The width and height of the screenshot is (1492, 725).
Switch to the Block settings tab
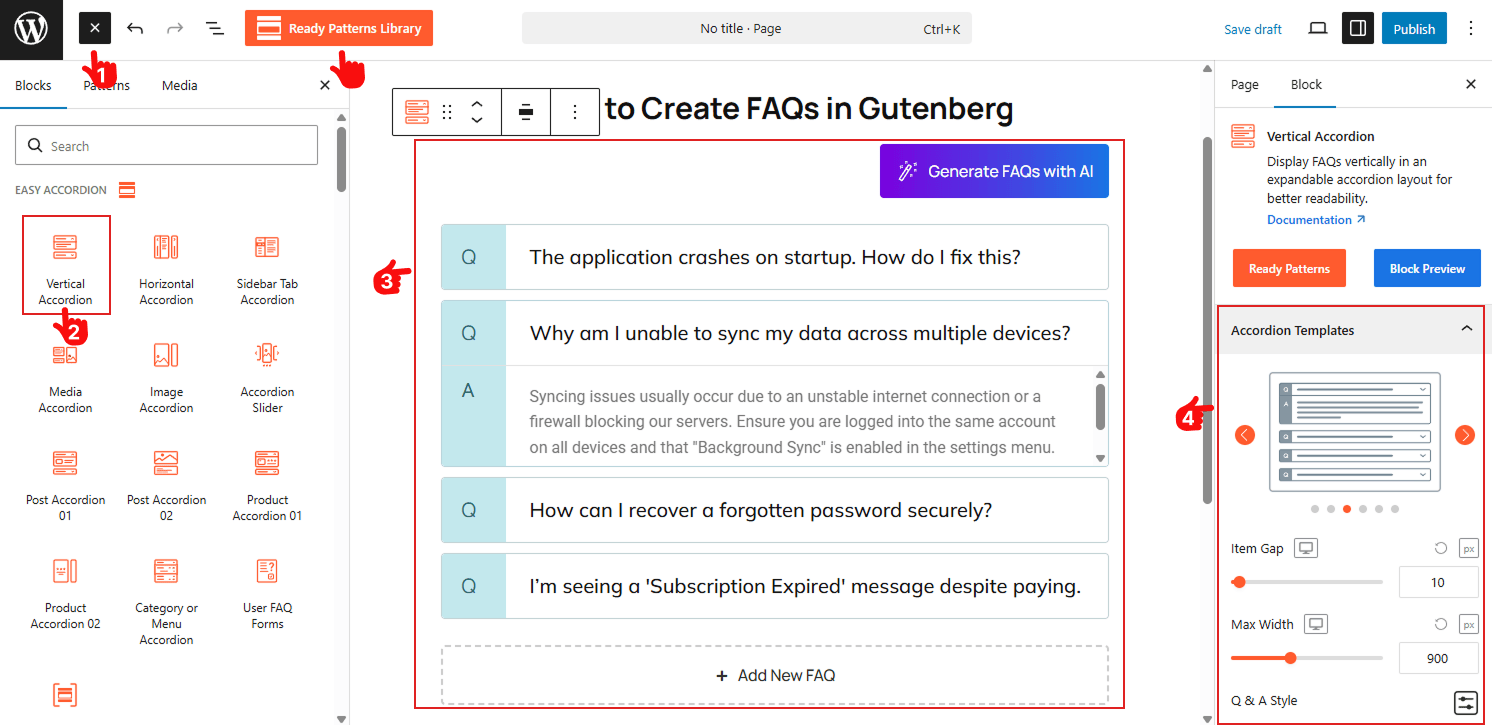pyautogui.click(x=1306, y=85)
